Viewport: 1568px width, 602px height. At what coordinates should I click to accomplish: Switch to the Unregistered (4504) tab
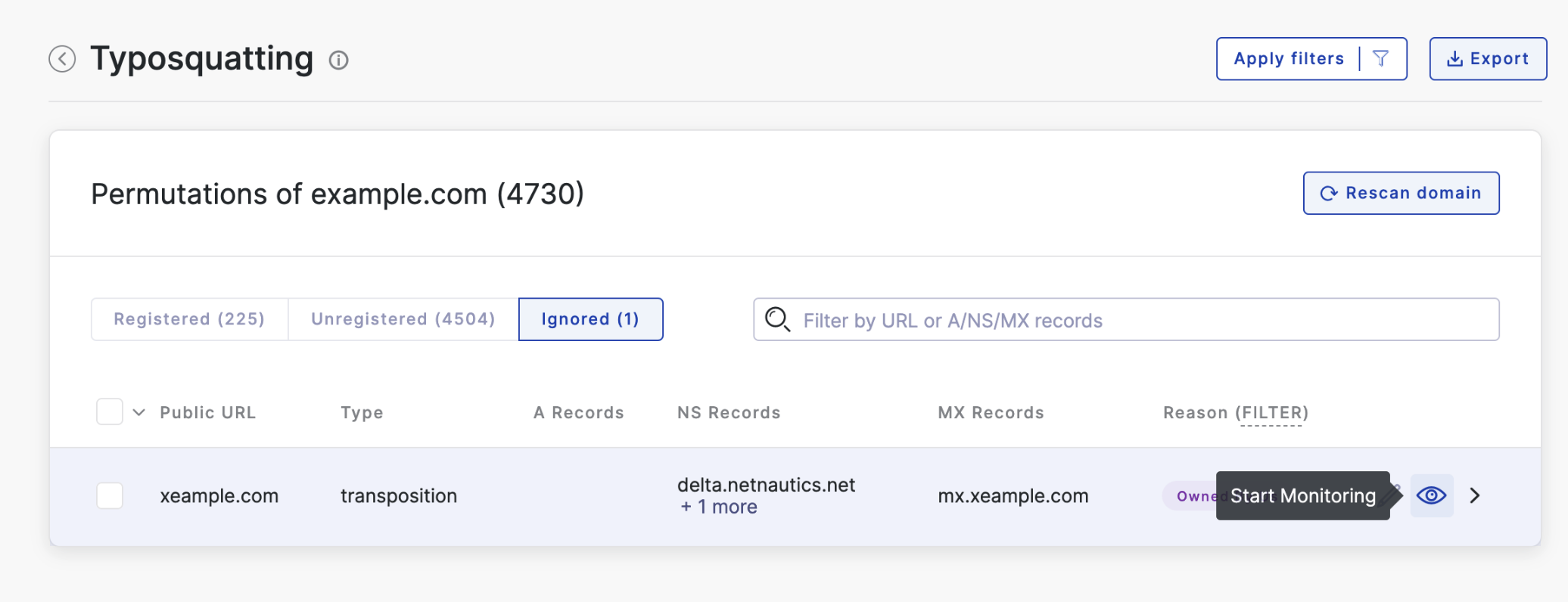tap(403, 319)
